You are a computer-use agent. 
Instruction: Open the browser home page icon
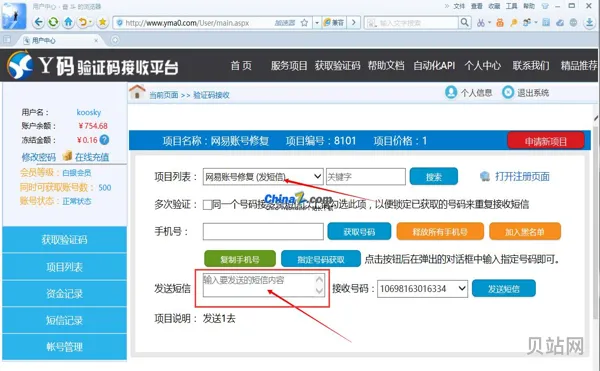coord(68,22)
